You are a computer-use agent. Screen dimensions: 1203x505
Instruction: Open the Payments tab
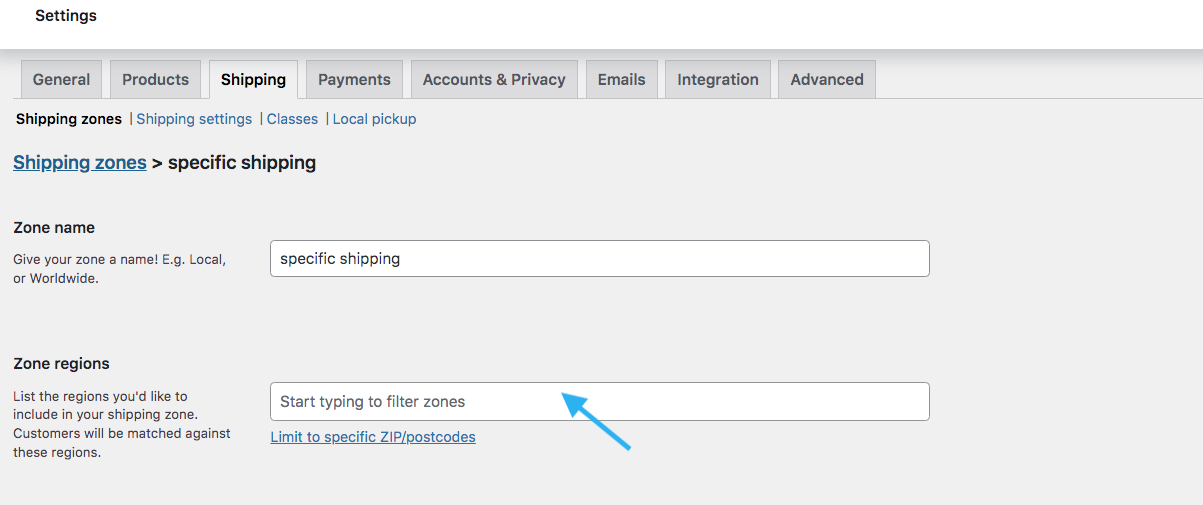(354, 80)
